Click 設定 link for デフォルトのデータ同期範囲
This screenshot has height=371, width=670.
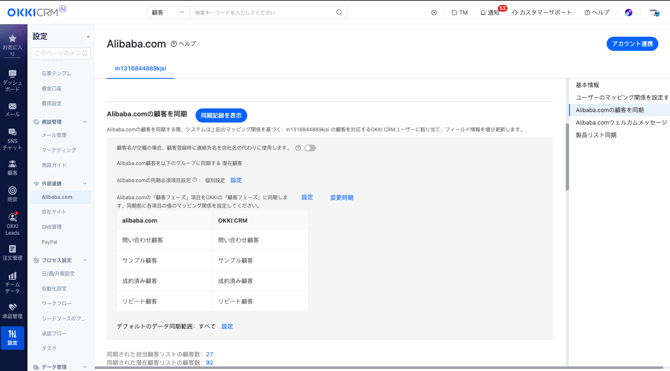click(227, 326)
